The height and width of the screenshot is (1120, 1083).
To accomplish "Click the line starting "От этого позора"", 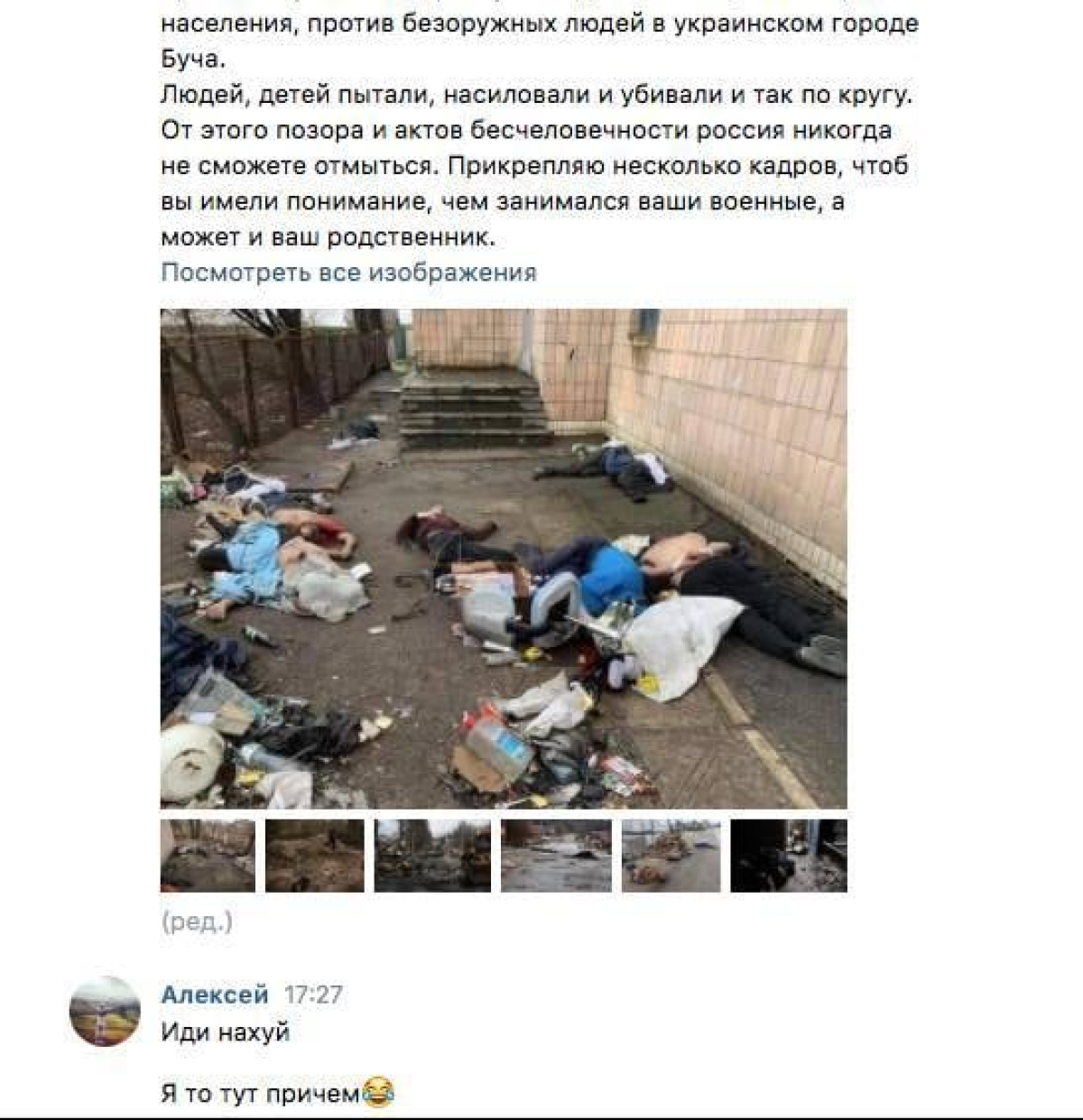I will pos(526,130).
